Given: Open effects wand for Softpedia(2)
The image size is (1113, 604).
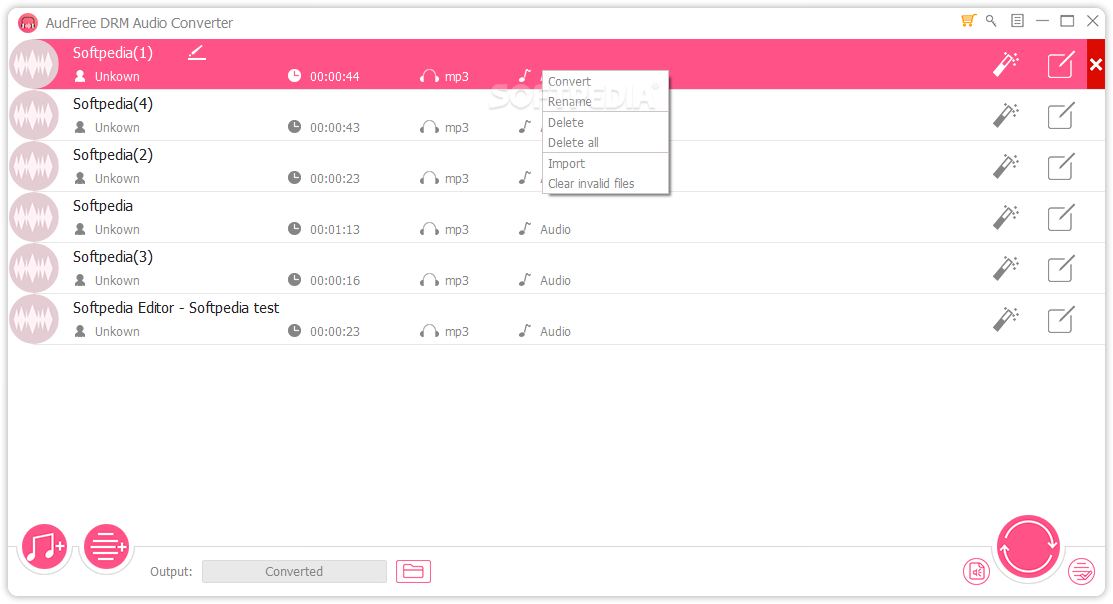Looking at the screenshot, I should pos(1006,166).
